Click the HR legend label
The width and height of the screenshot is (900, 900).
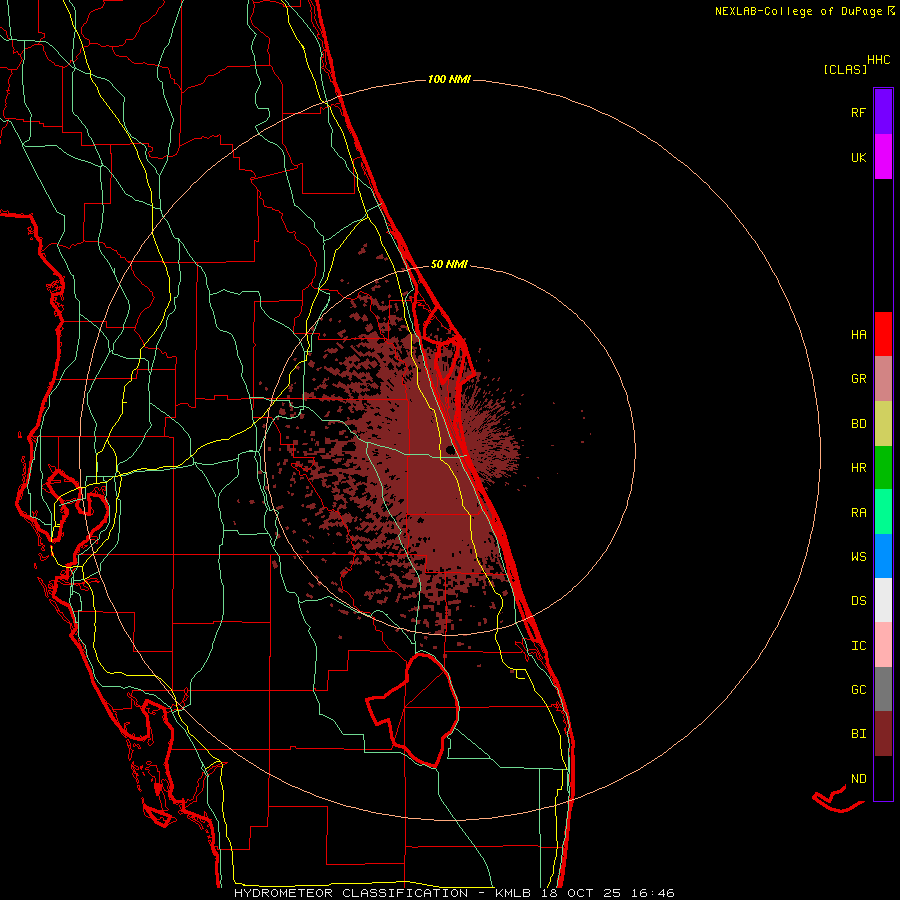pyautogui.click(x=858, y=468)
